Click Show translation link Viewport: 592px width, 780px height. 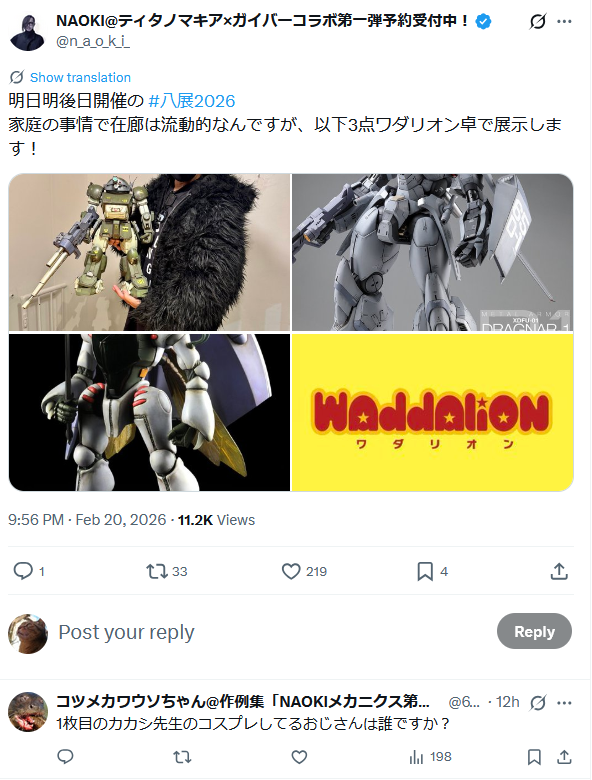click(80, 78)
